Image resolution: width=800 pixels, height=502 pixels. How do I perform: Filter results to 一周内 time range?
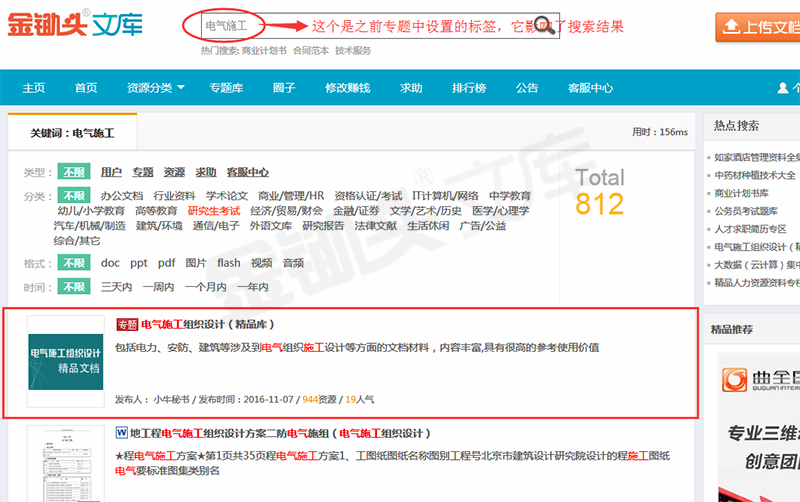click(x=158, y=287)
